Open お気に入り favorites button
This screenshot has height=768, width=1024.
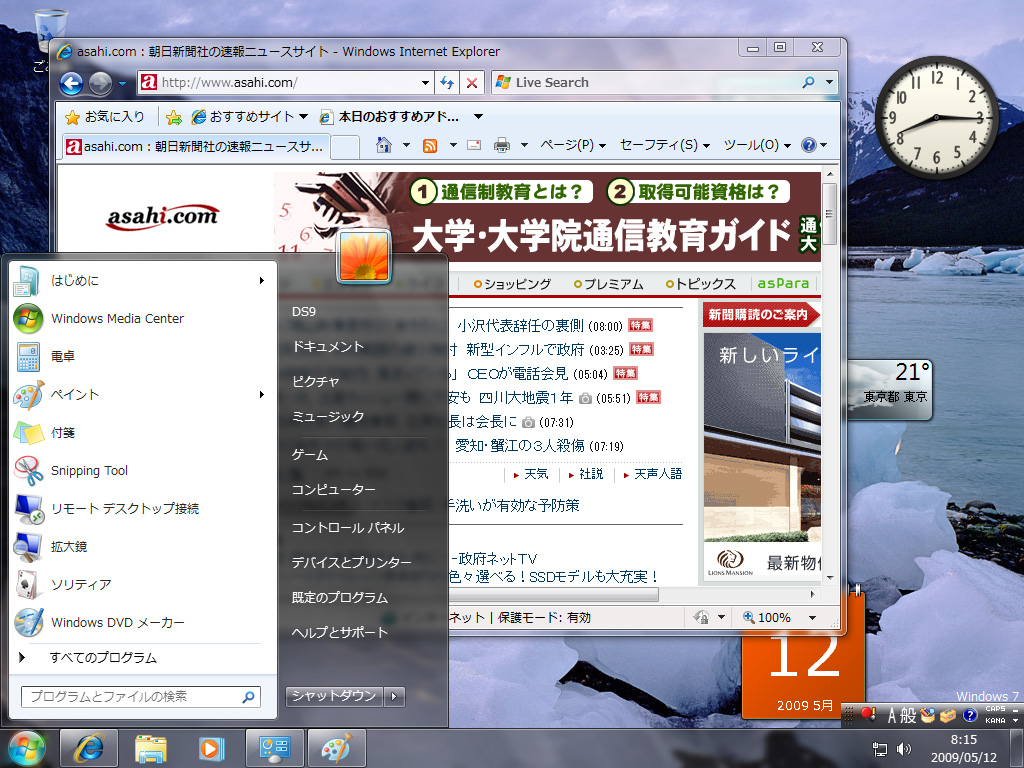pos(105,117)
